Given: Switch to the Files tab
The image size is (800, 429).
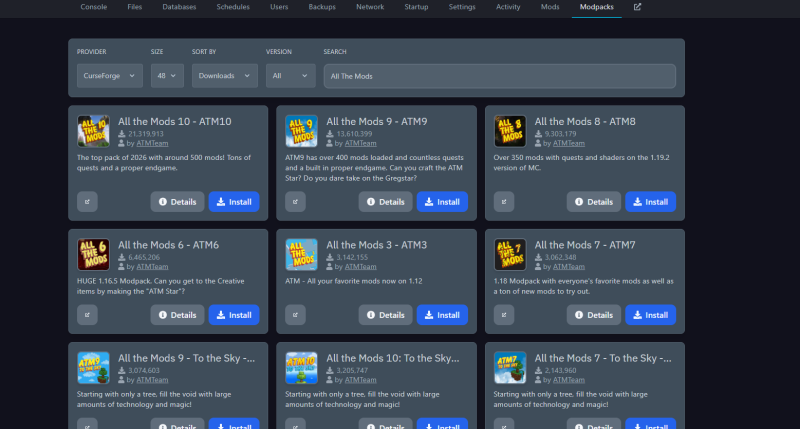Looking at the screenshot, I should point(135,7).
